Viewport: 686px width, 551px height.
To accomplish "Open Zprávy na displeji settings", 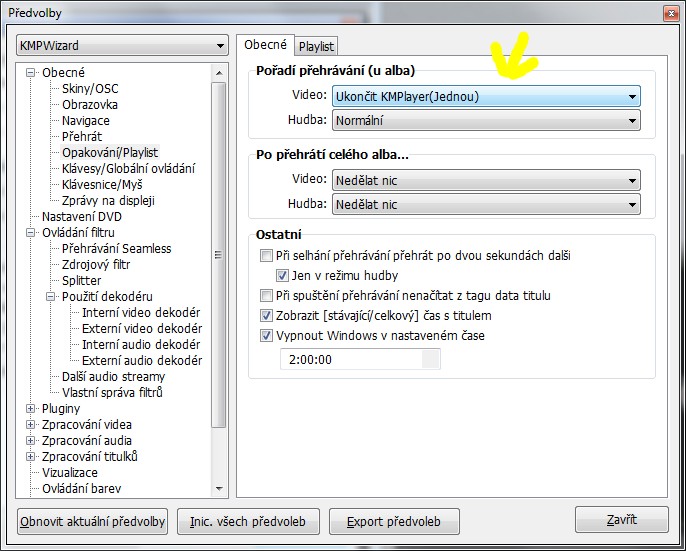I will (108, 200).
